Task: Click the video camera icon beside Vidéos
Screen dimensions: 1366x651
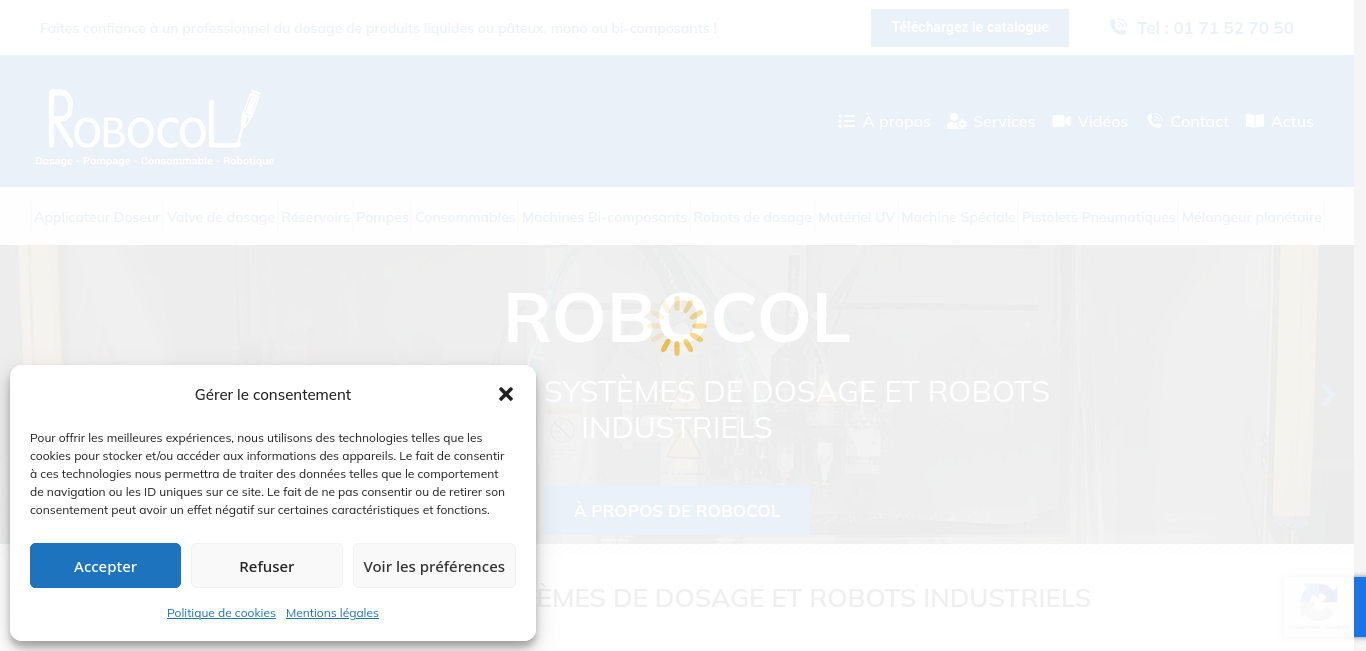Action: (1062, 121)
